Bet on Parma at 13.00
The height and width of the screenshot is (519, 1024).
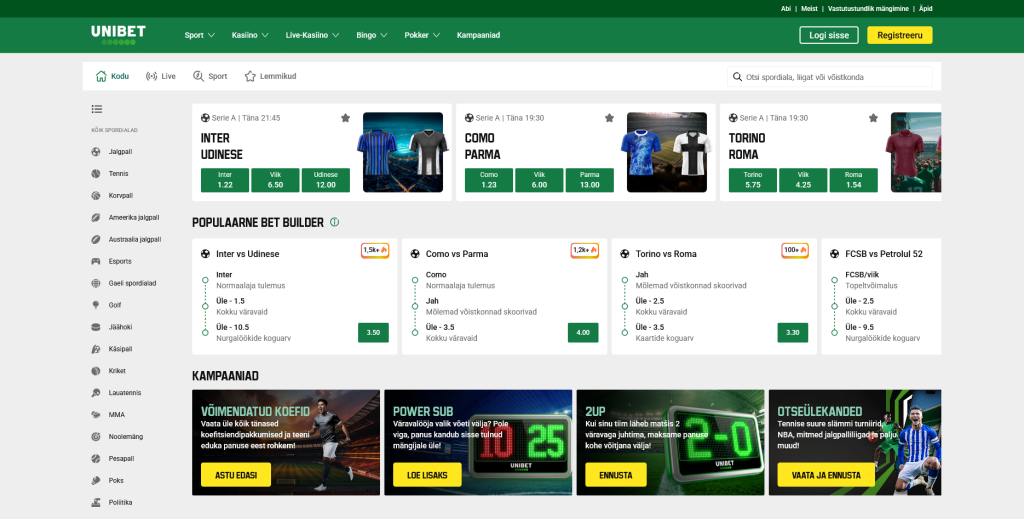click(590, 180)
